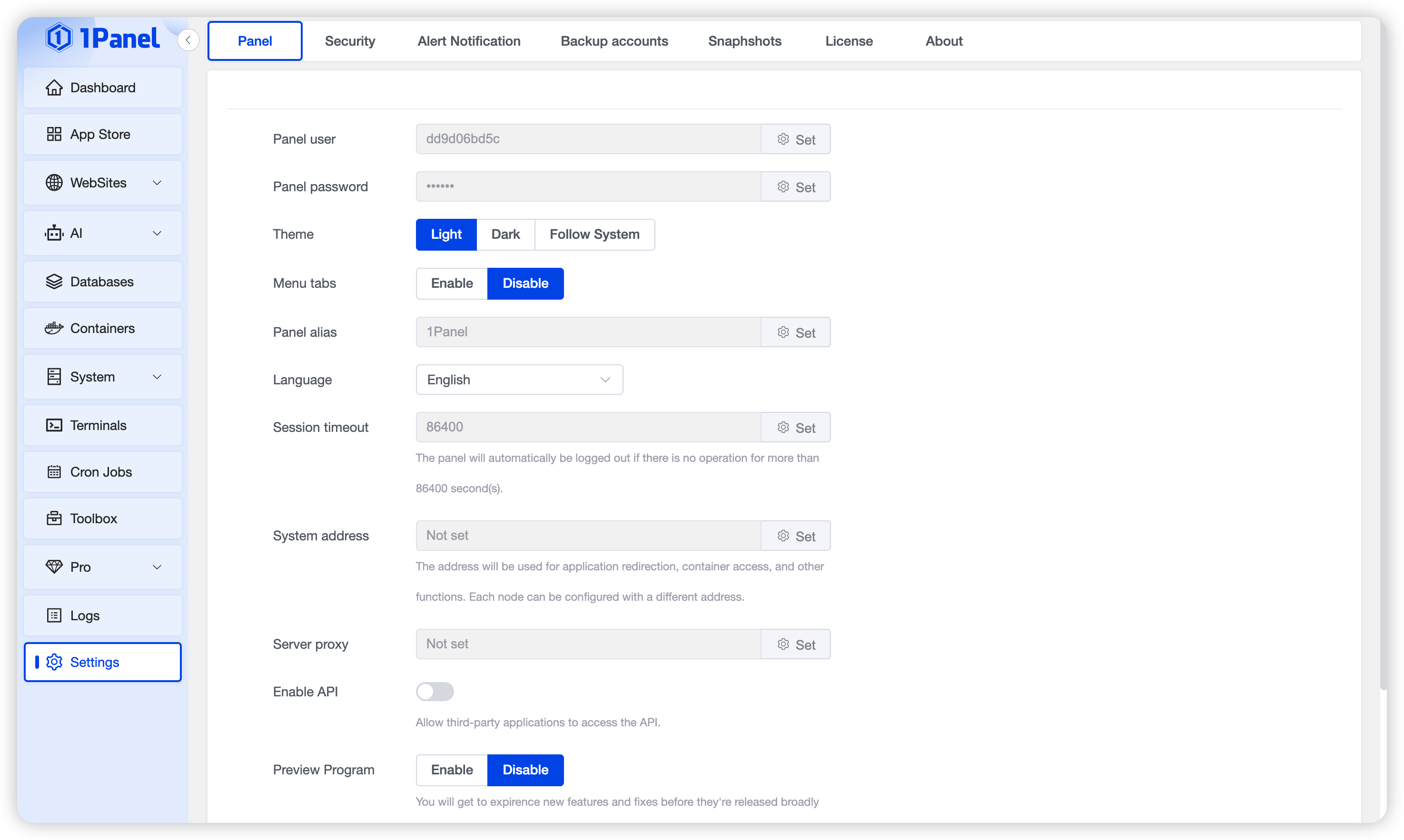
Task: Open Containers docker icon
Action: [54, 328]
